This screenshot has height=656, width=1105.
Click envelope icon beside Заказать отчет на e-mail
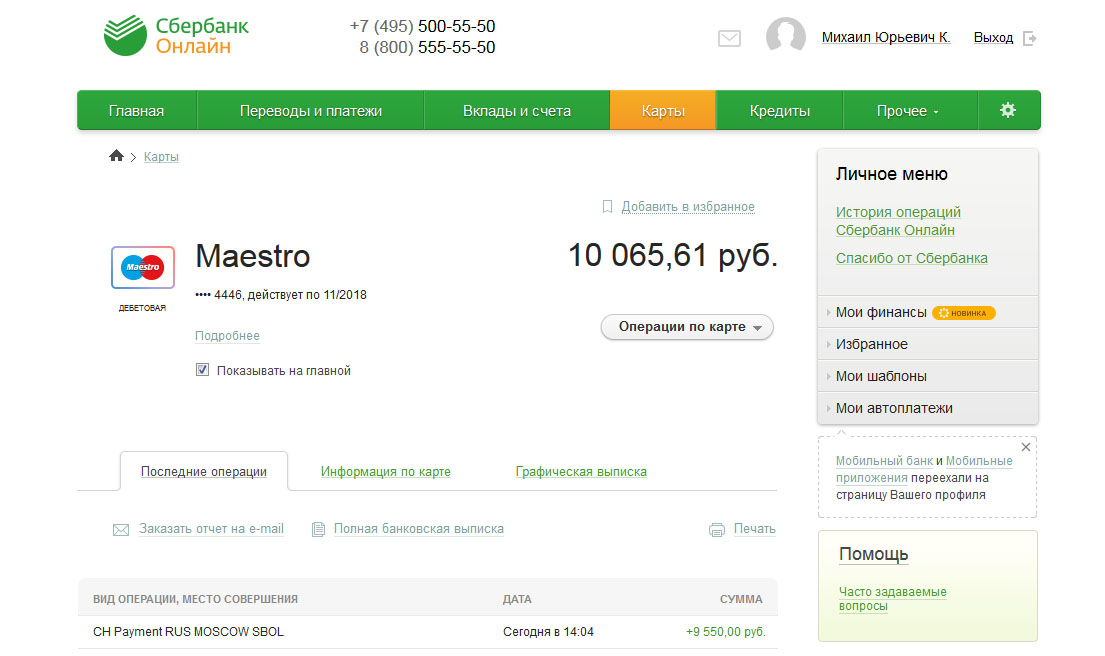pos(121,530)
